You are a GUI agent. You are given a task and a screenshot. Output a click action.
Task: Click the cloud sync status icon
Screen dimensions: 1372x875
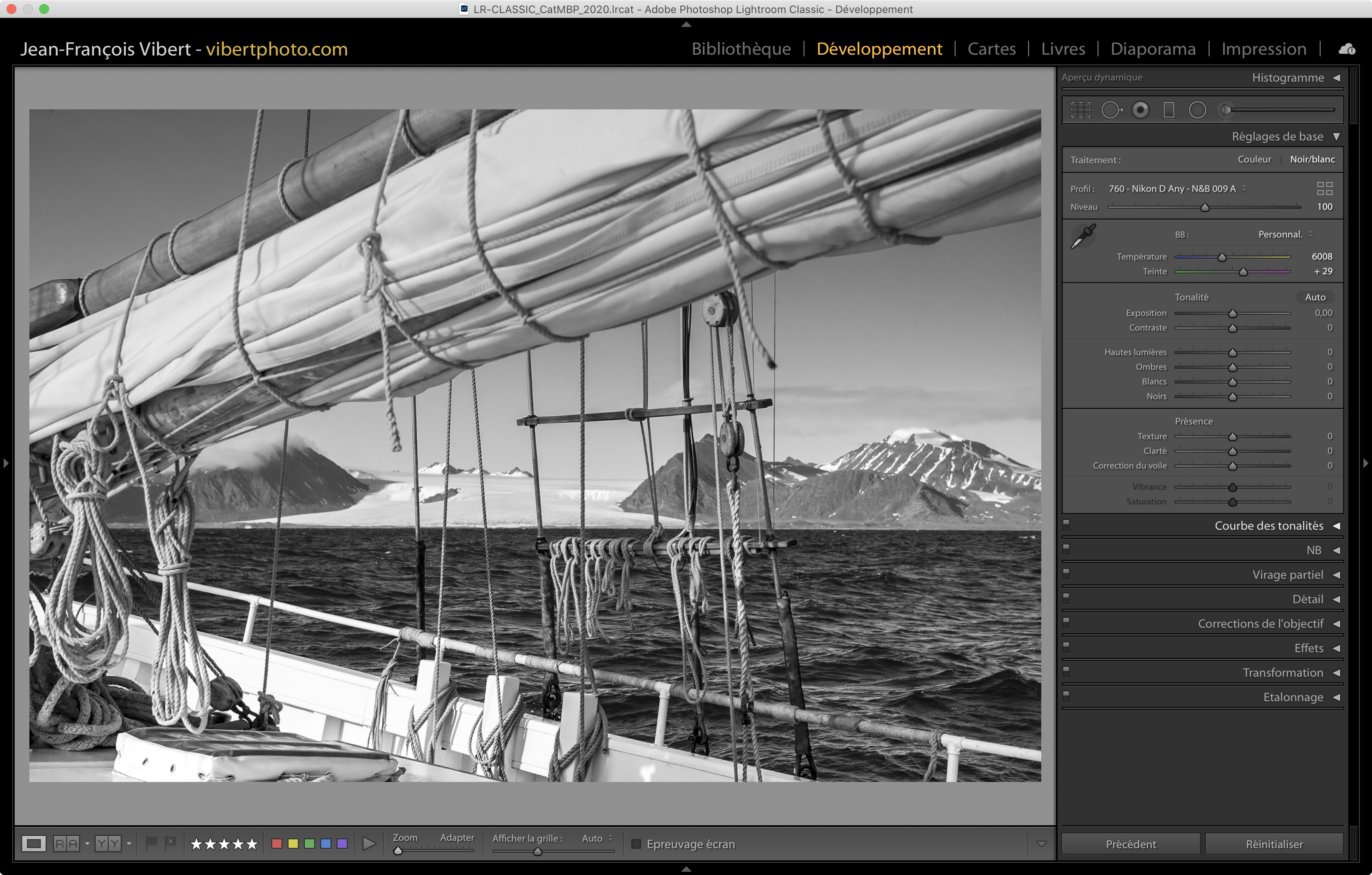tap(1347, 49)
